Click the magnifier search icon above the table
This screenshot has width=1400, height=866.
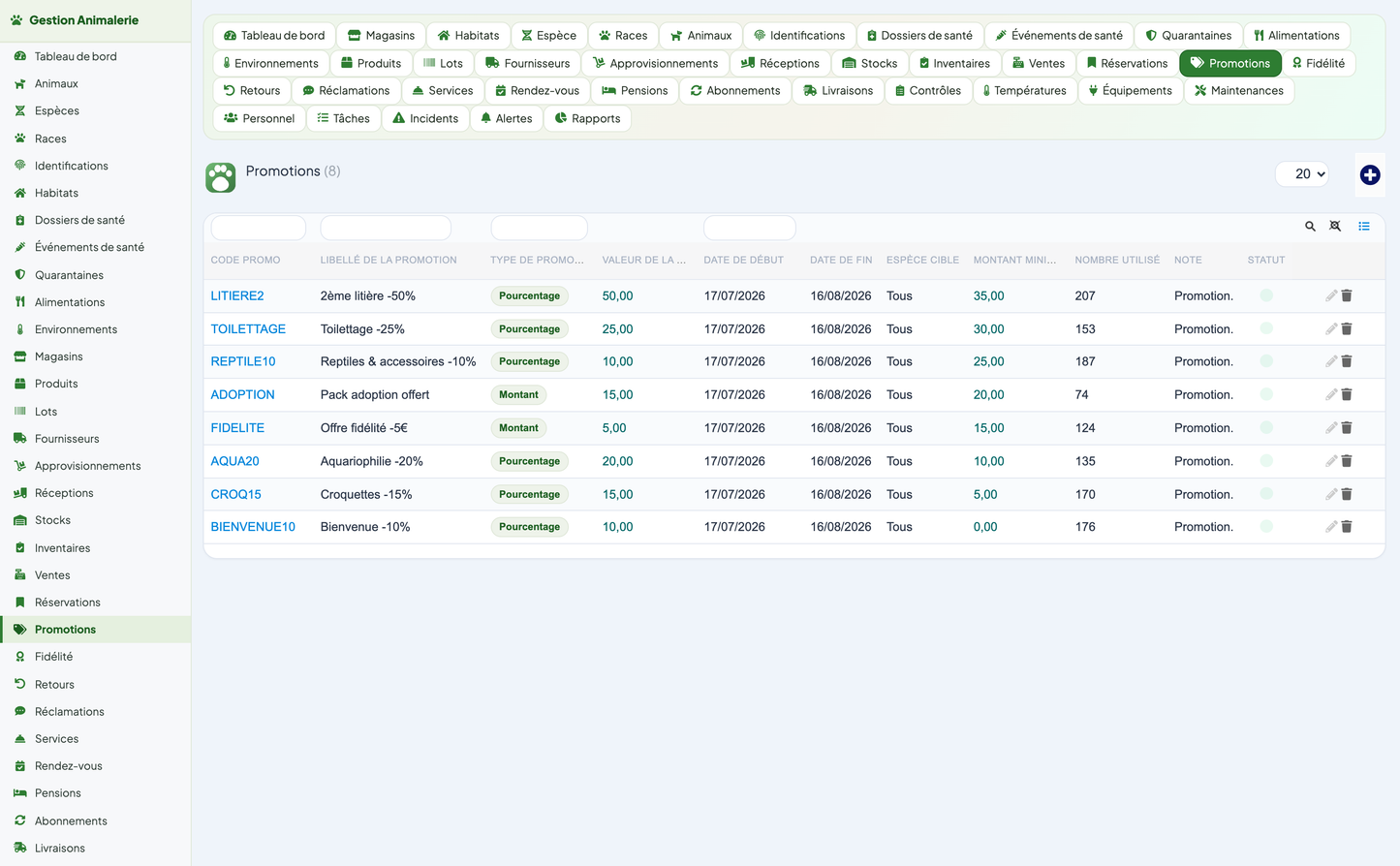[x=1310, y=227]
